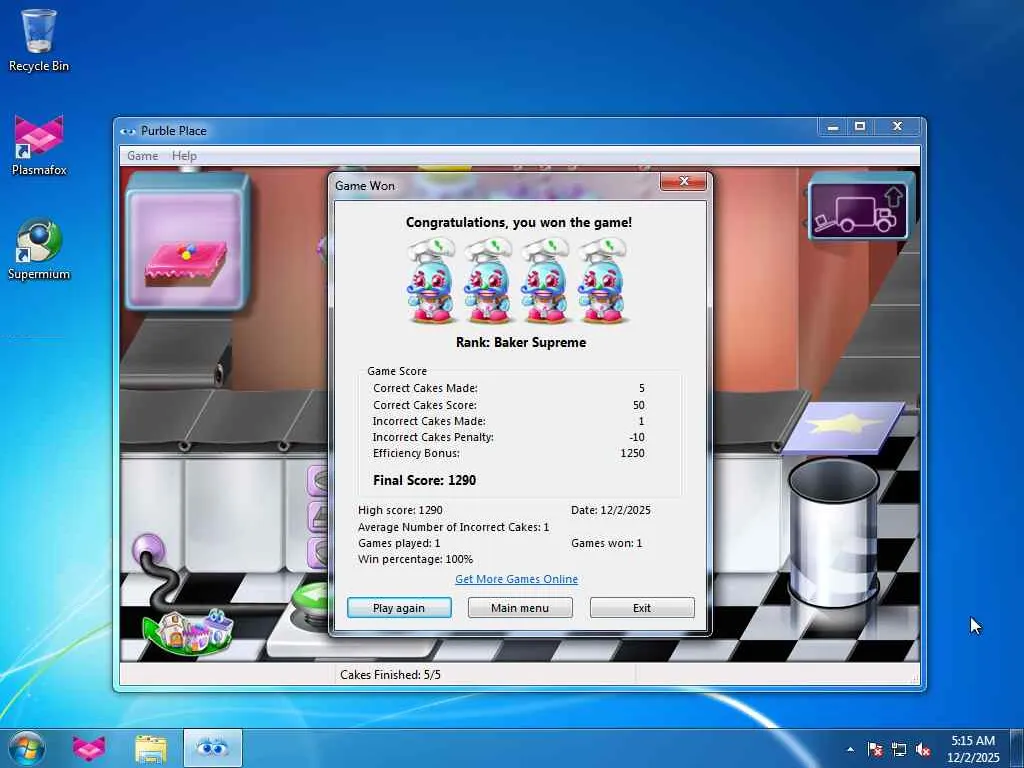The image size is (1024, 768).
Task: Click the Final Score: 1290 text
Action: click(x=424, y=480)
